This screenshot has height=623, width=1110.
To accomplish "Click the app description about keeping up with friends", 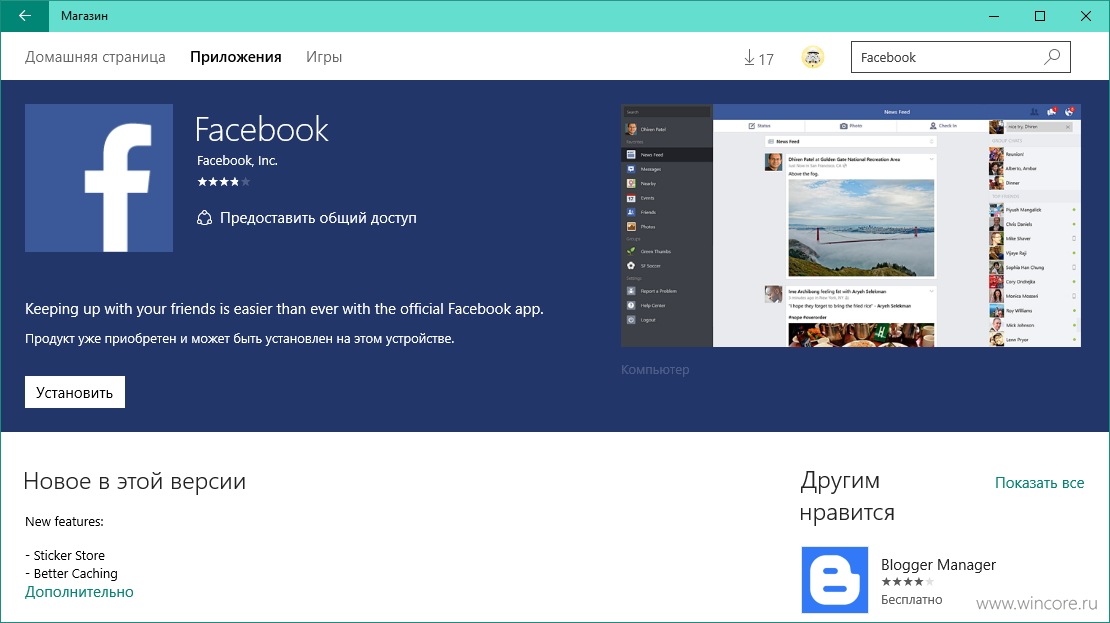I will coord(284,309).
